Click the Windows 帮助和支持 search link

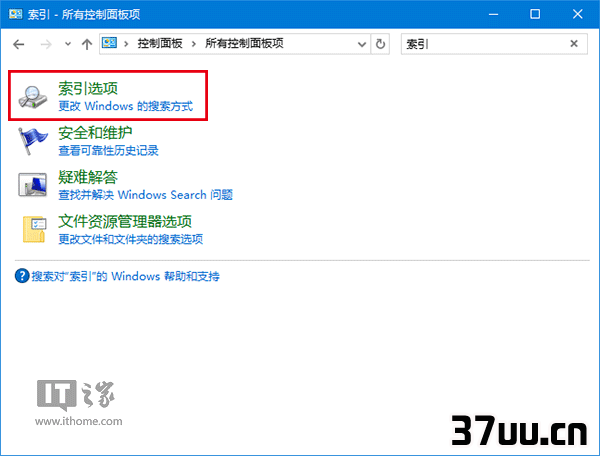126,276
